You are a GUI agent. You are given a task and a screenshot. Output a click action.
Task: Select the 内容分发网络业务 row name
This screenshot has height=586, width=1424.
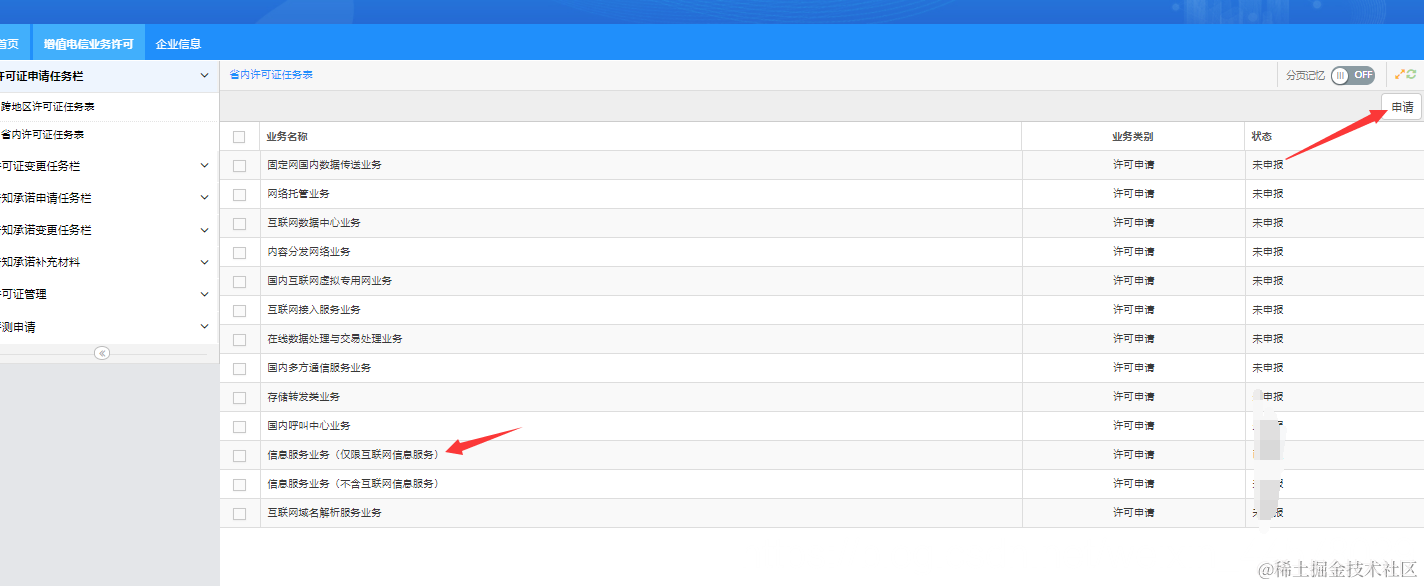click(309, 252)
